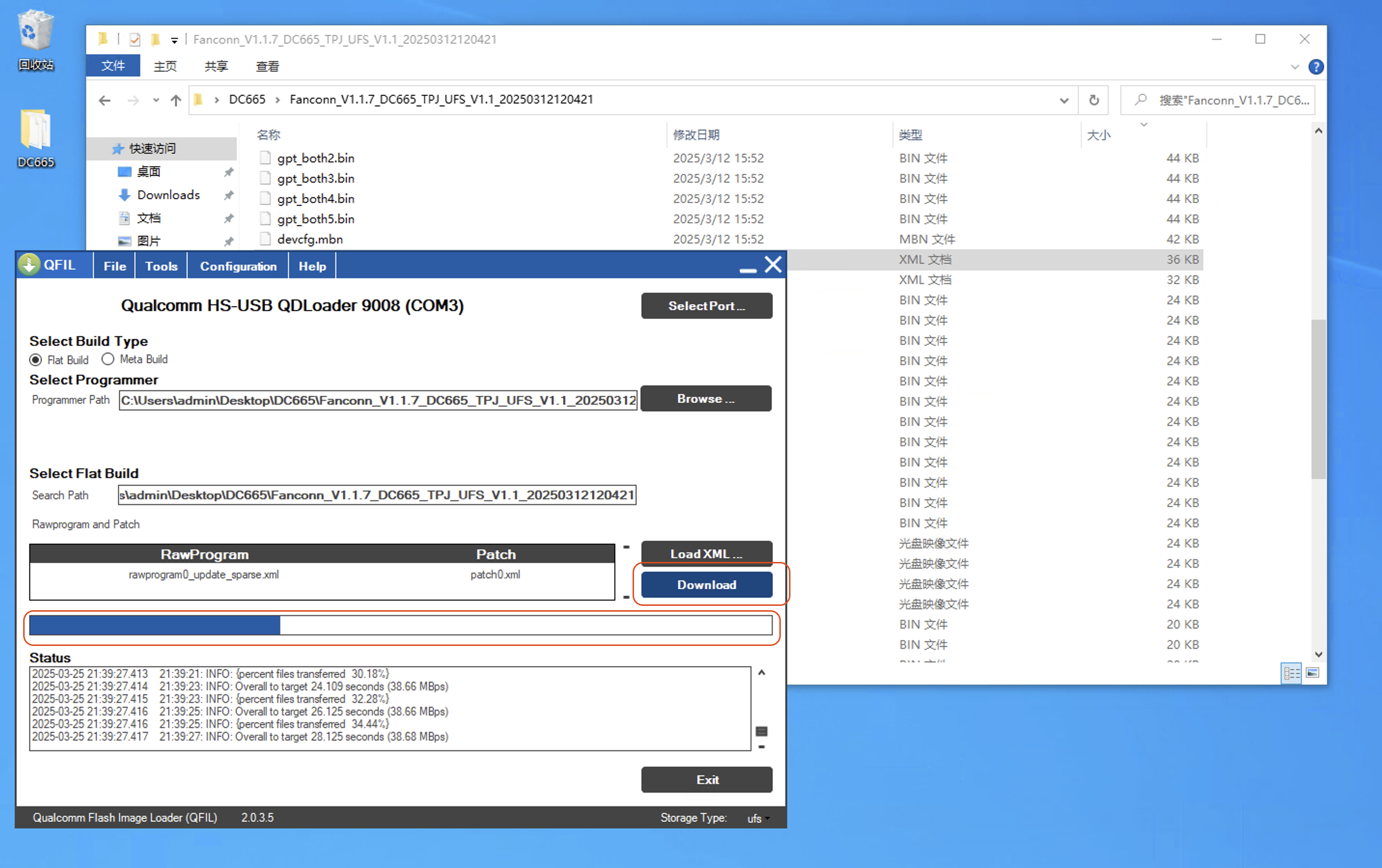The image size is (1382, 868).
Task: Refresh the Explorer folder view
Action: click(x=1094, y=100)
